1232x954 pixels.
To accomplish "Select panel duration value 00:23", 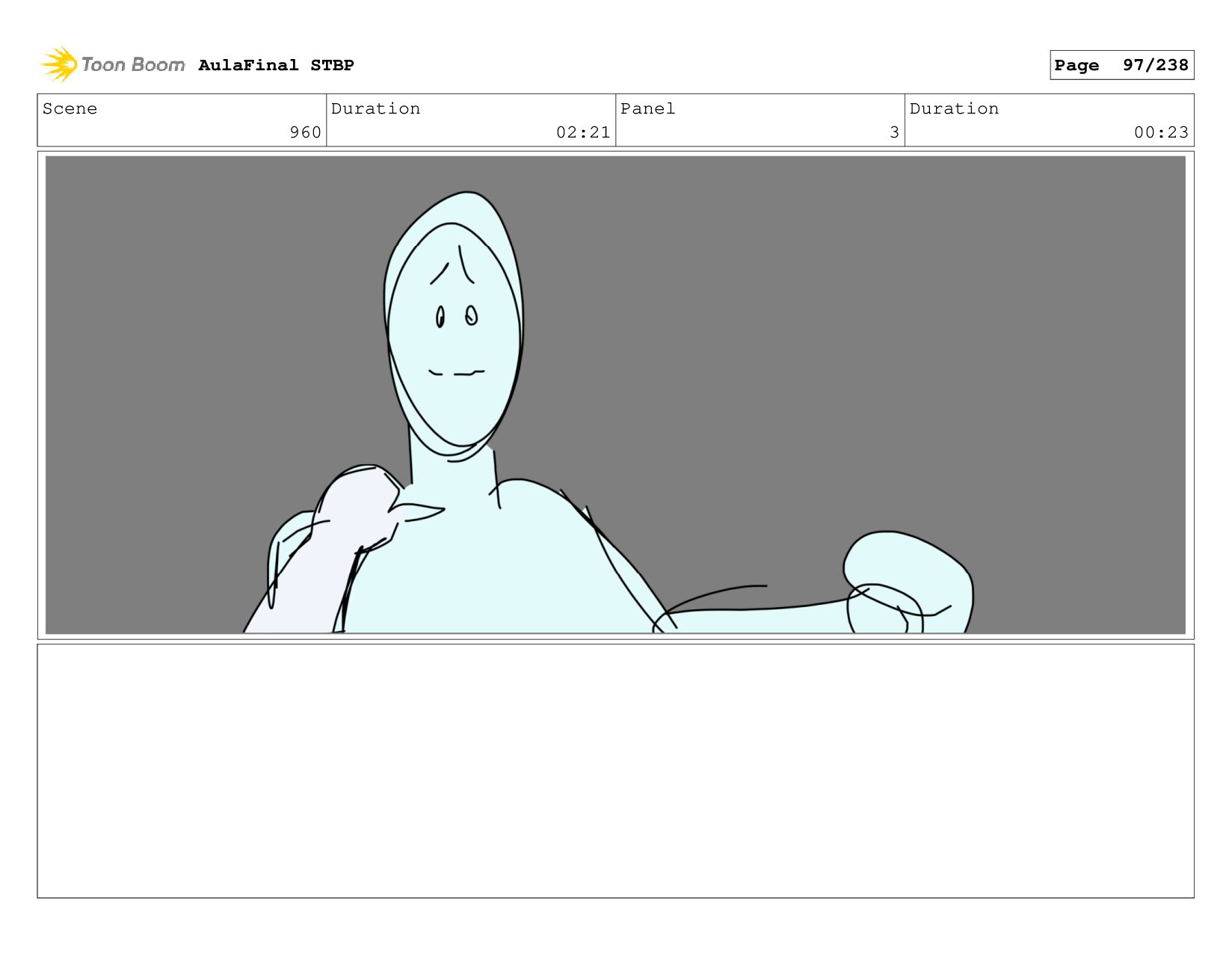I will (x=1161, y=132).
